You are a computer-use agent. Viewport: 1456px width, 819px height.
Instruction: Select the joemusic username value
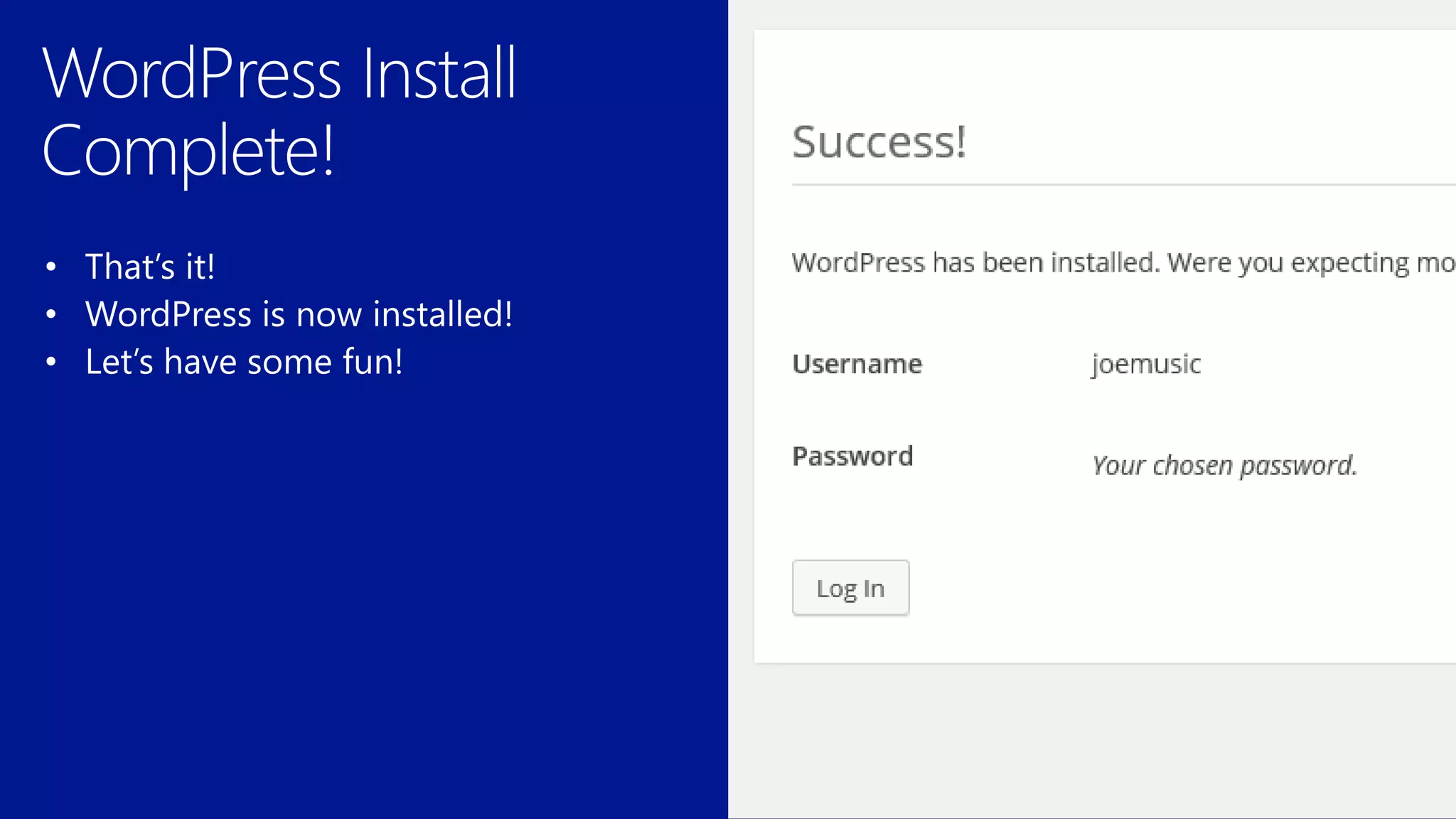[1146, 364]
